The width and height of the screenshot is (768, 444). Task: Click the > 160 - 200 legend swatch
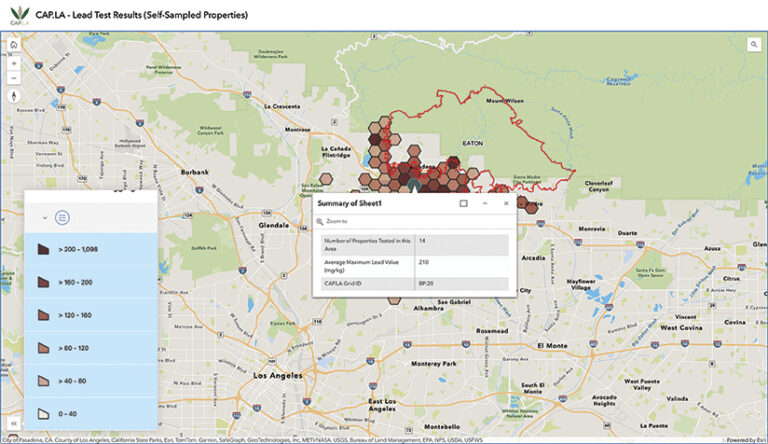43,282
